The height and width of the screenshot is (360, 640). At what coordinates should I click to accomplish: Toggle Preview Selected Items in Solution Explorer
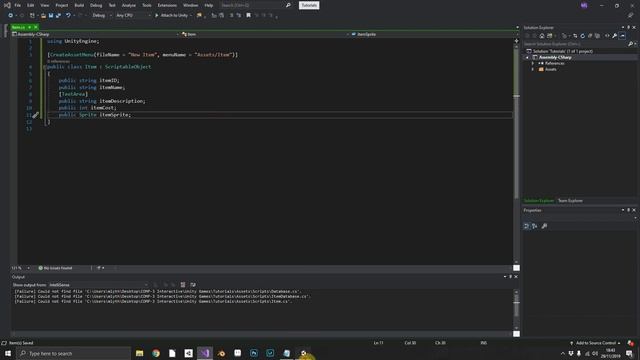point(622,36)
